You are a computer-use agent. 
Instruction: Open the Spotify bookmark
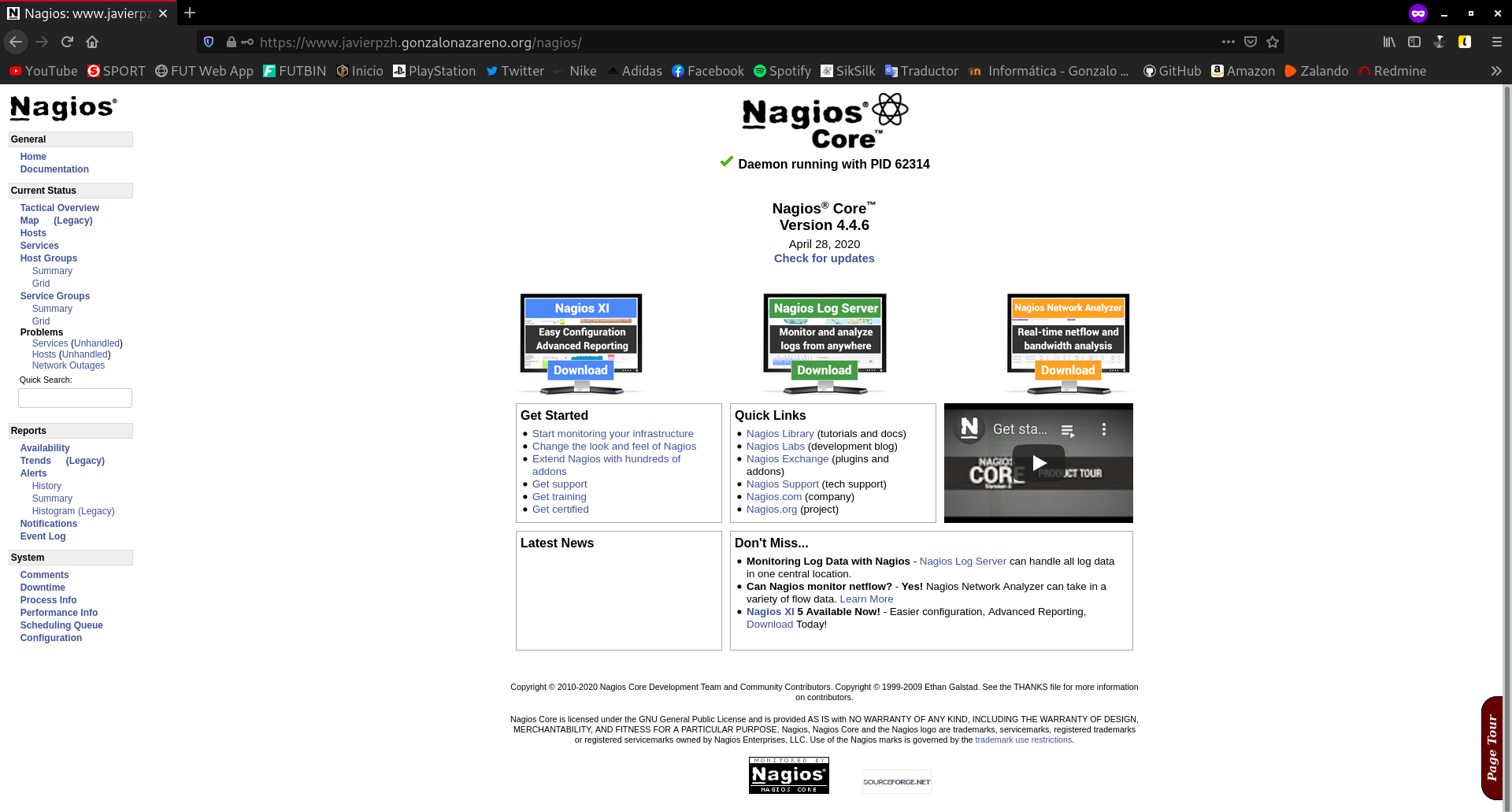[782, 71]
